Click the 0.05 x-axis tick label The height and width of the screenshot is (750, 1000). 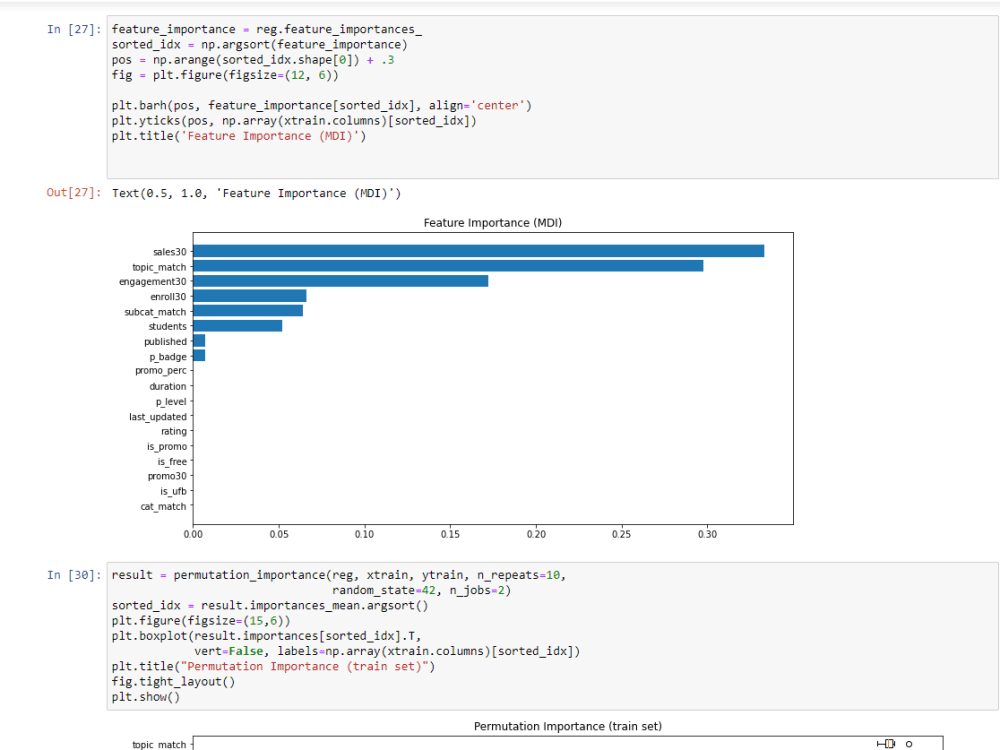pos(279,534)
